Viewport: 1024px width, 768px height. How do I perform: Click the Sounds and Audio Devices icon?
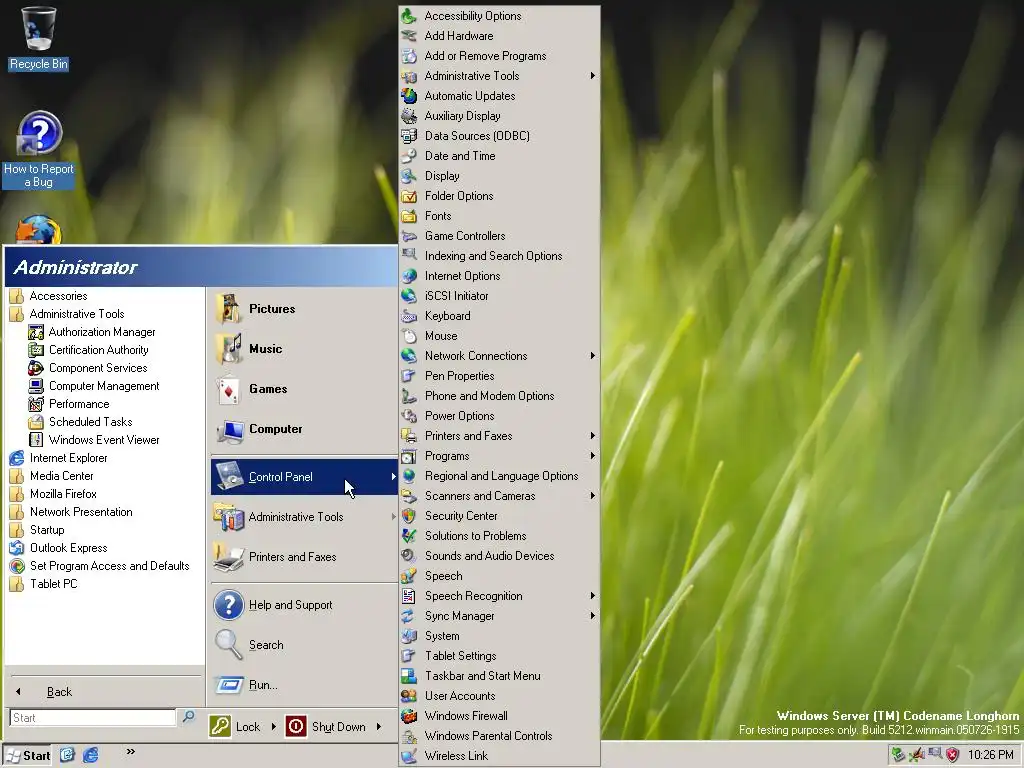[409, 556]
